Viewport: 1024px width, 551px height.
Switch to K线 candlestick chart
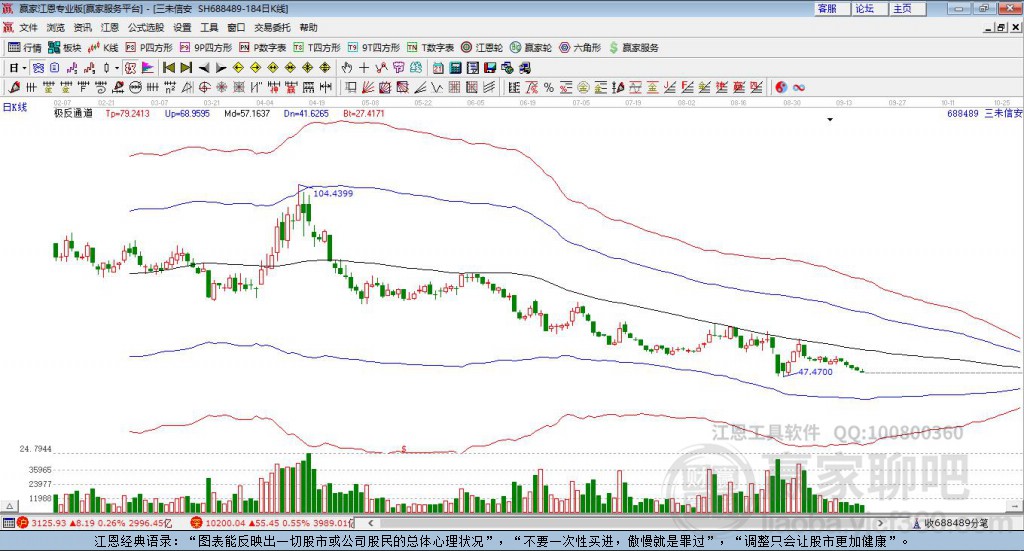[103, 48]
